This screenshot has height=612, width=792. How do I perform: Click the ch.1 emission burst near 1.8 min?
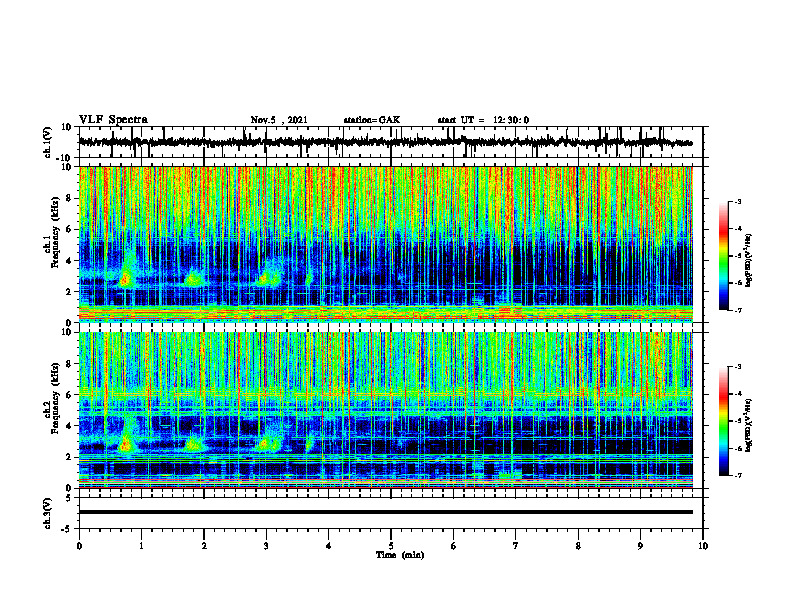pyautogui.click(x=193, y=279)
